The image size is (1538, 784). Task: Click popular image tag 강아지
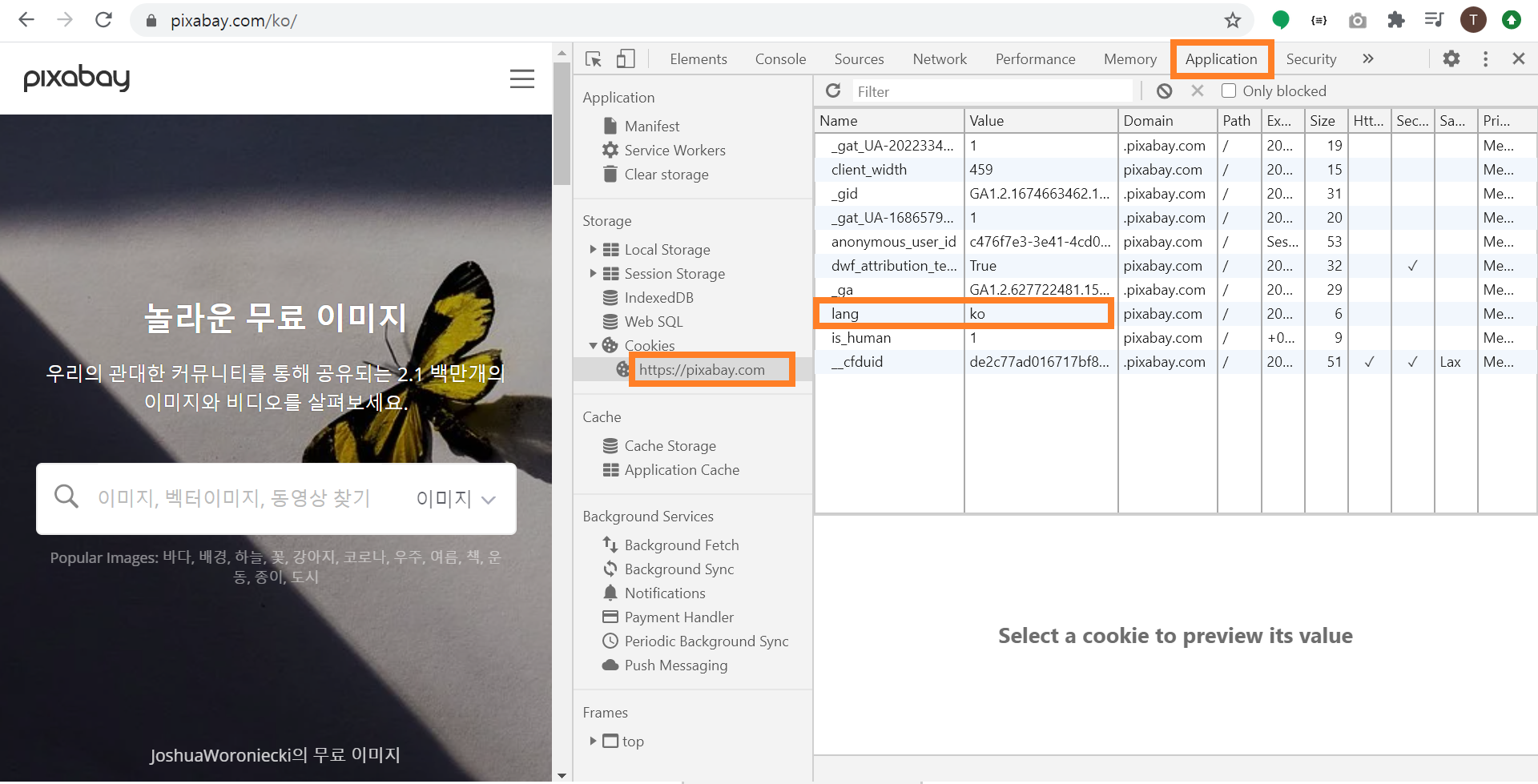(313, 557)
